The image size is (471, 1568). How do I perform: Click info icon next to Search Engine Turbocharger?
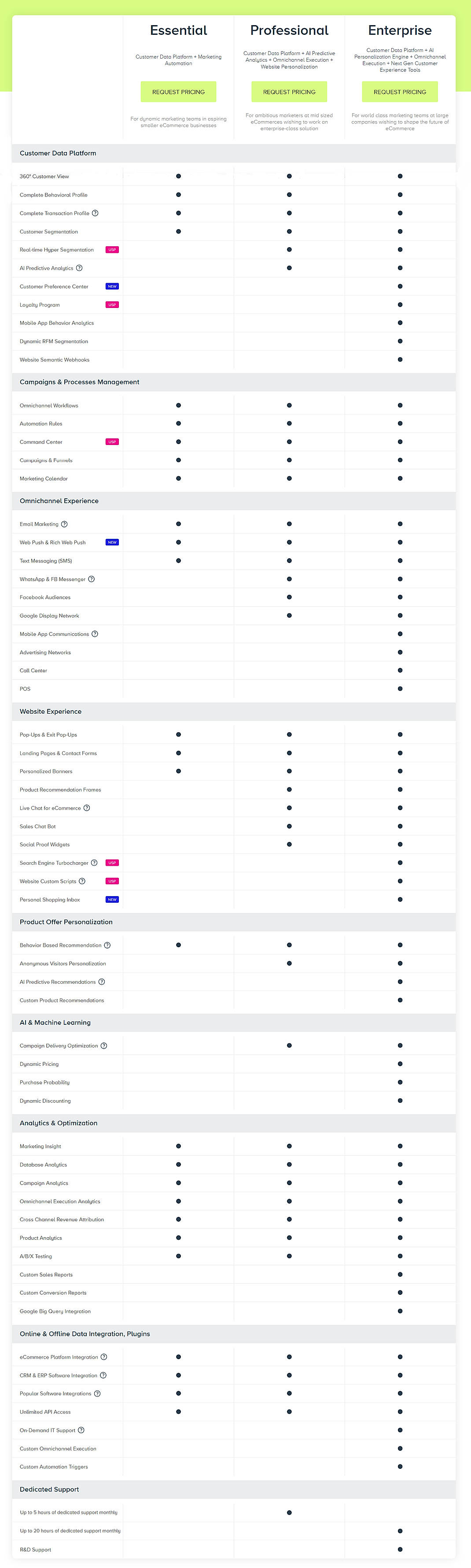94,863
